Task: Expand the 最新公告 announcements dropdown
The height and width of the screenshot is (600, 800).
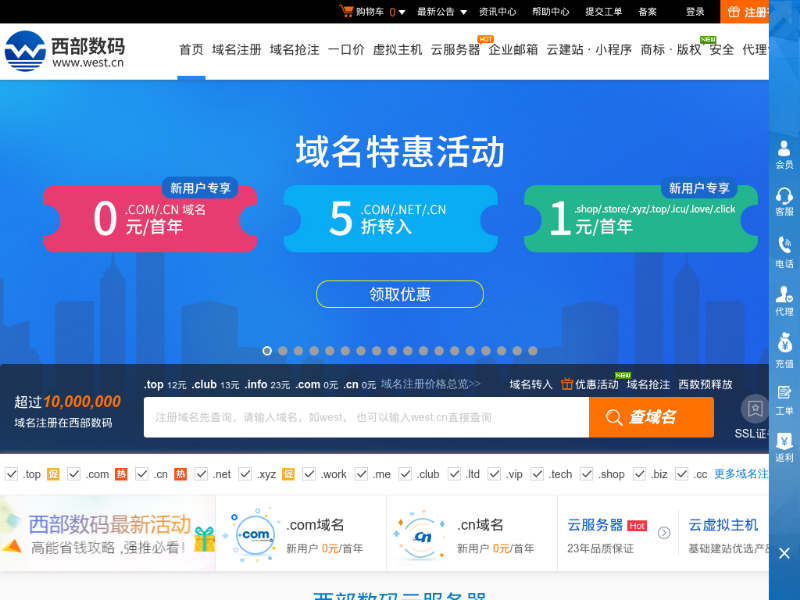Action: [x=463, y=12]
